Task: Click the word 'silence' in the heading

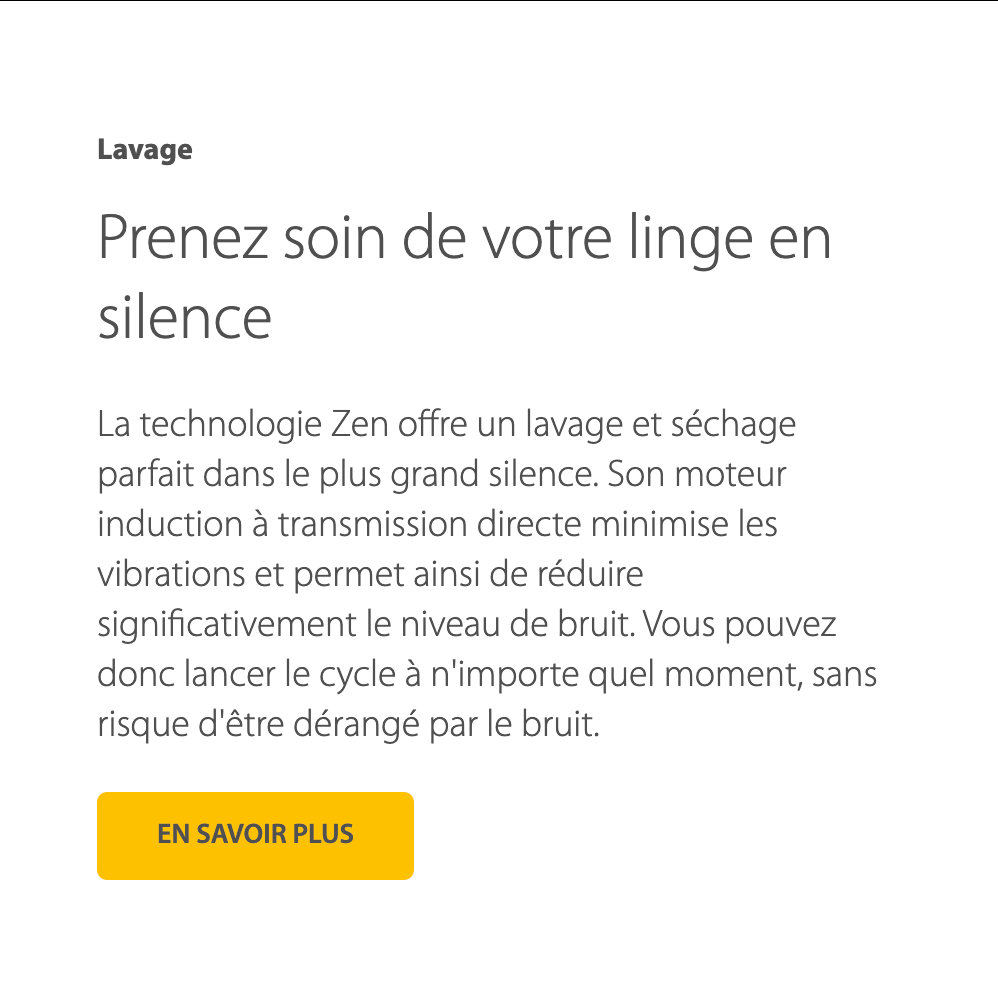Action: point(184,318)
